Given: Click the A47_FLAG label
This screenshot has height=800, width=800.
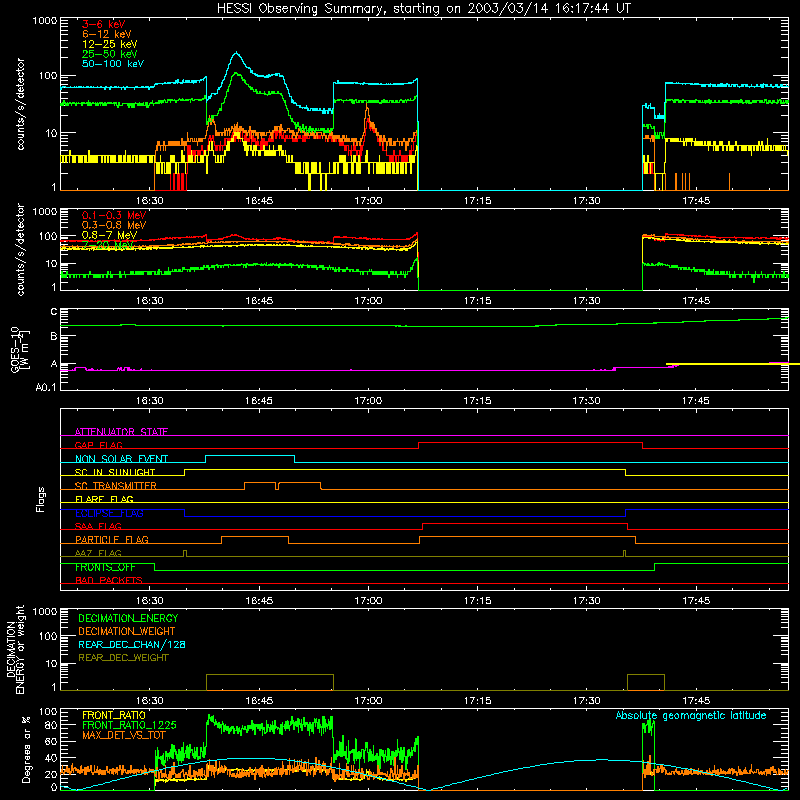Looking at the screenshot, I should 98,553.
